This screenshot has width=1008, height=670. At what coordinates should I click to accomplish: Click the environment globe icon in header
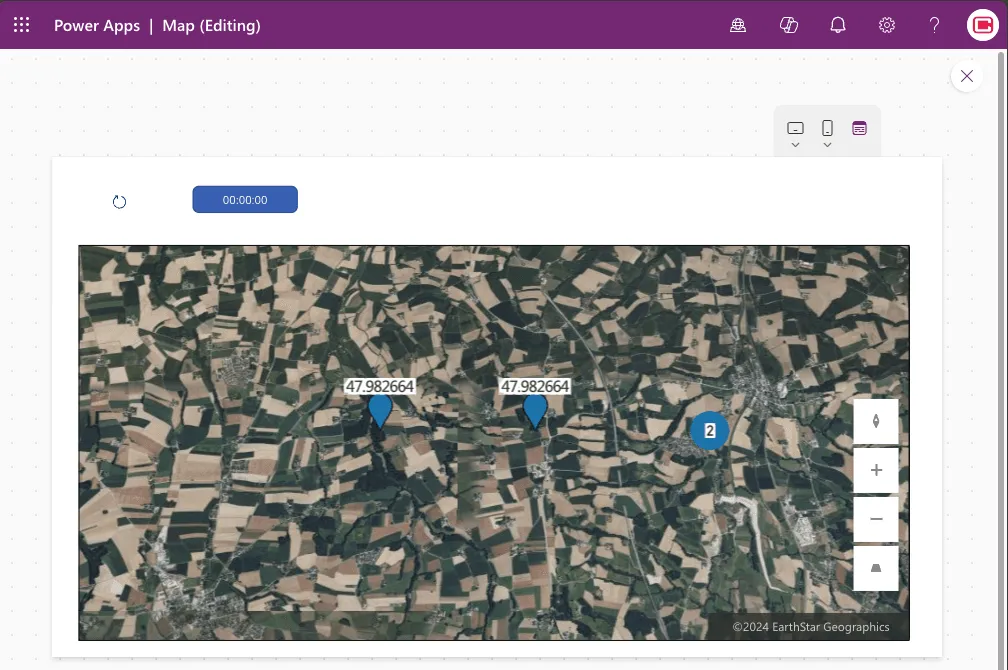[738, 25]
